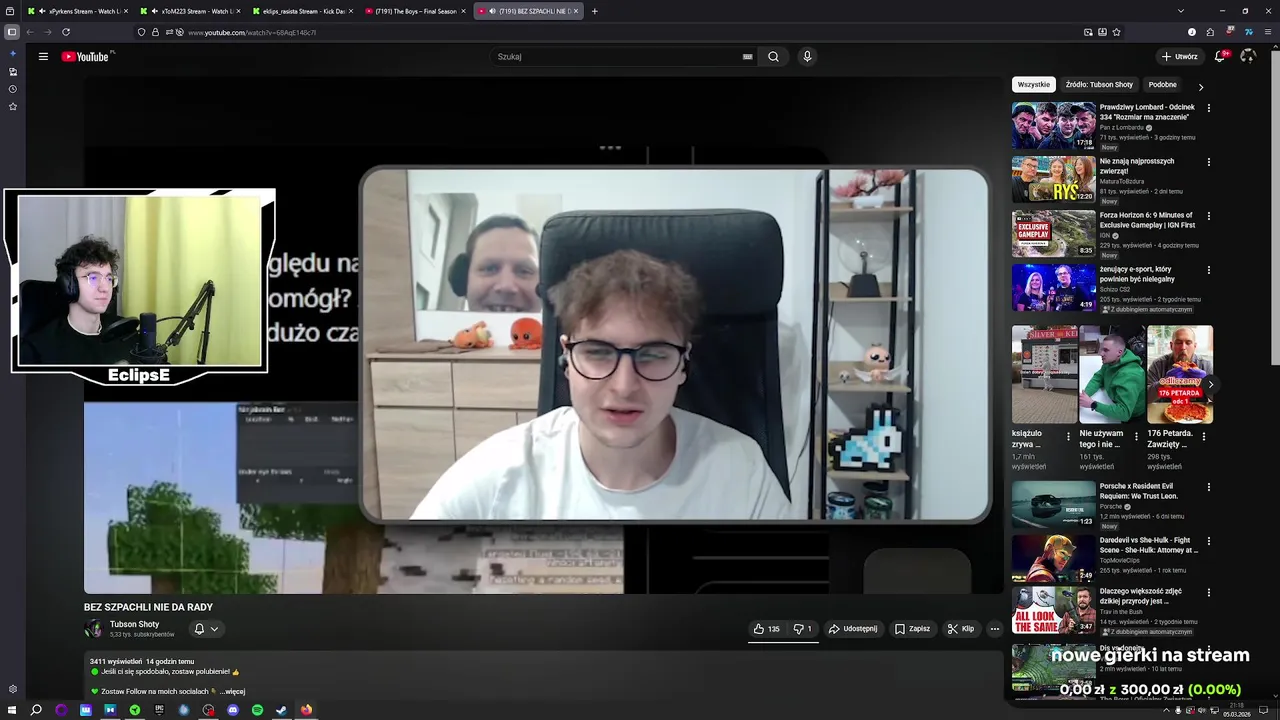Go back using the browser back arrow
Image resolution: width=1280 pixels, height=720 pixels.
click(30, 32)
